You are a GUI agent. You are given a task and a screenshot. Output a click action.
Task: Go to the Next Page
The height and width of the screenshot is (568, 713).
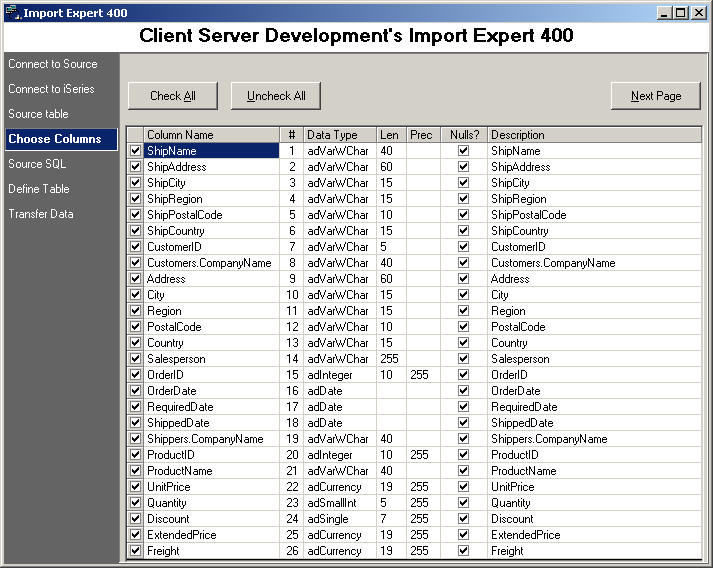(656, 96)
